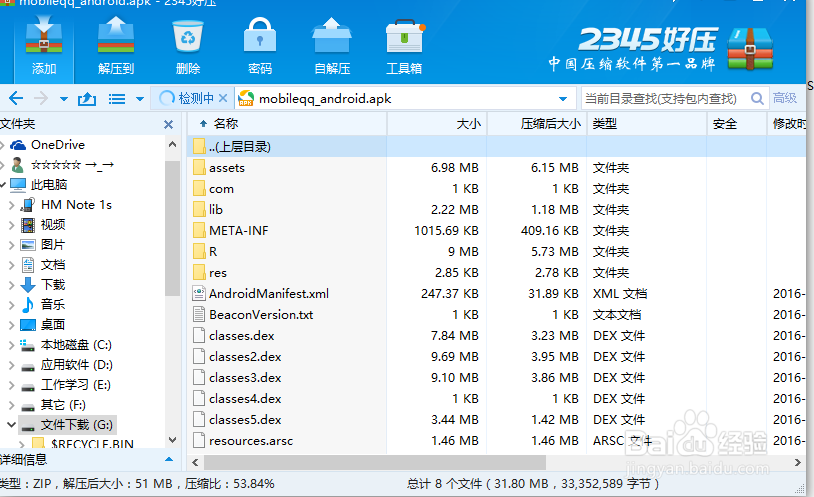Click the search magnifier icon
Image resolution: width=814 pixels, height=497 pixels.
[x=757, y=99]
